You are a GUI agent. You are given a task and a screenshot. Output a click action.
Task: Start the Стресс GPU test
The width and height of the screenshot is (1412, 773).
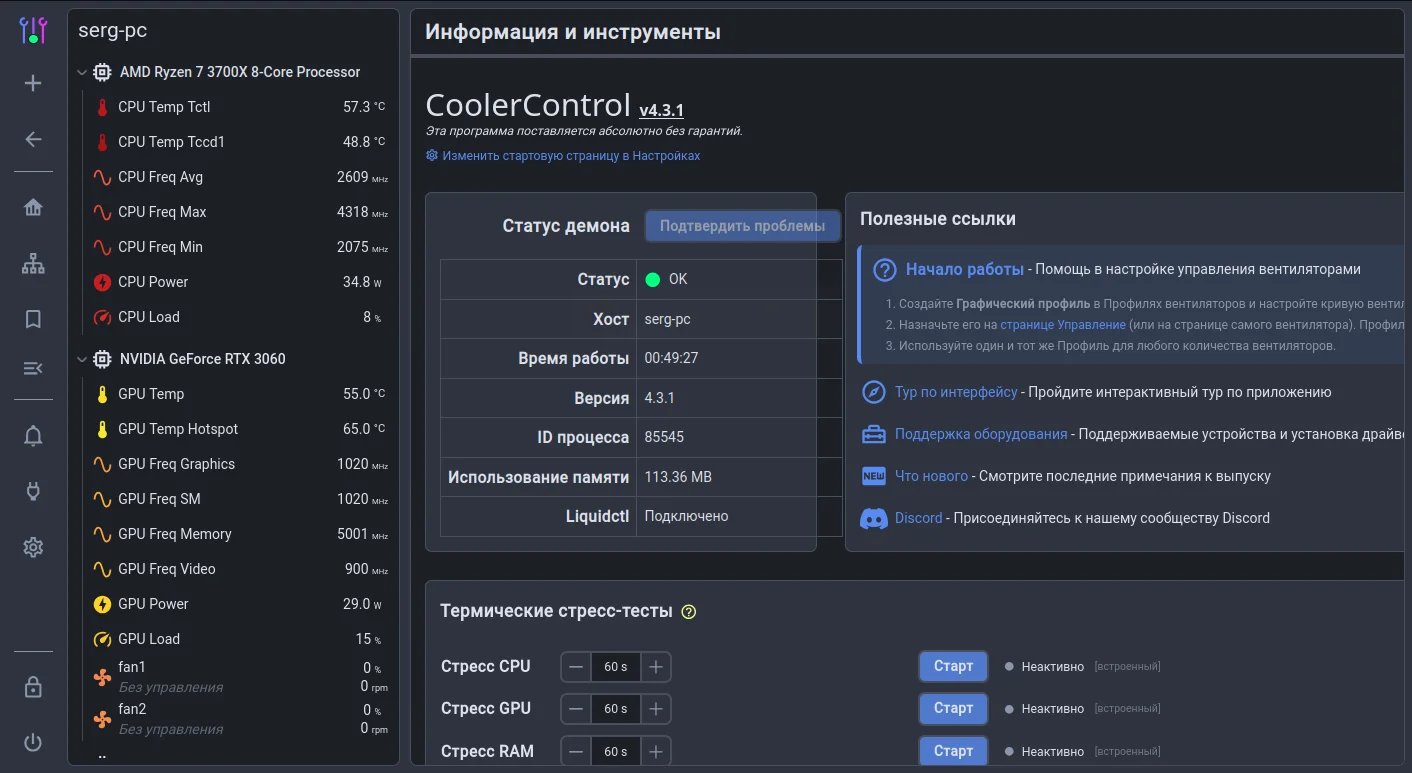click(x=953, y=708)
